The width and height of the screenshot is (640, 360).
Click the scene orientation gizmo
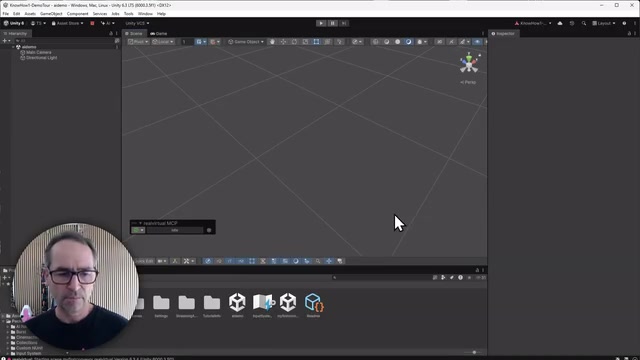pos(469,64)
